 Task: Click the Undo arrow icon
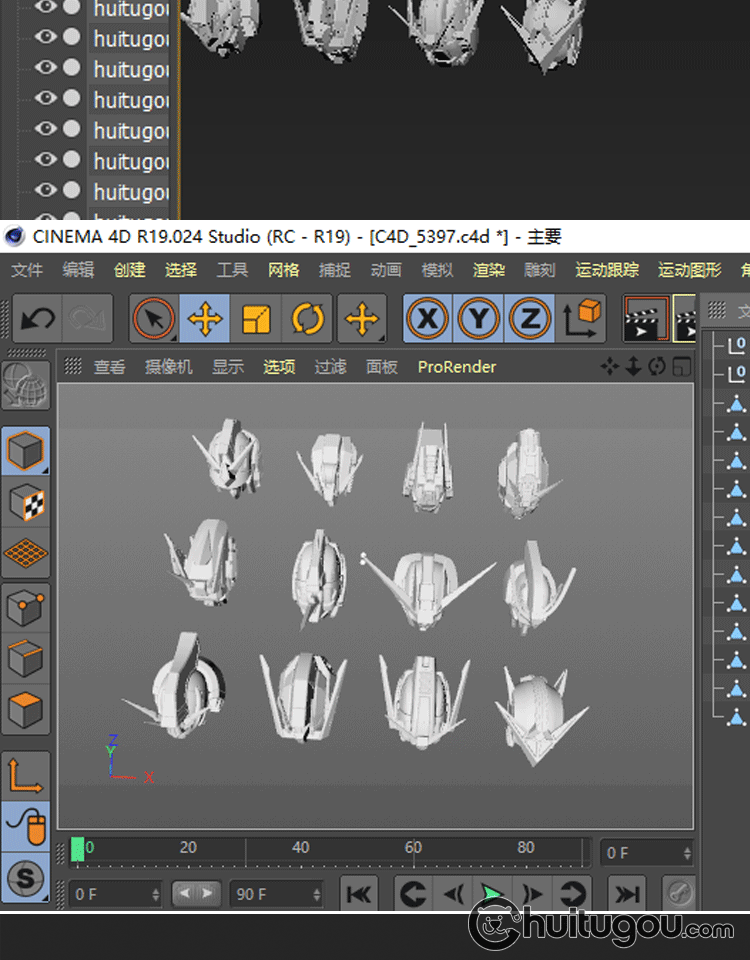coord(38,320)
